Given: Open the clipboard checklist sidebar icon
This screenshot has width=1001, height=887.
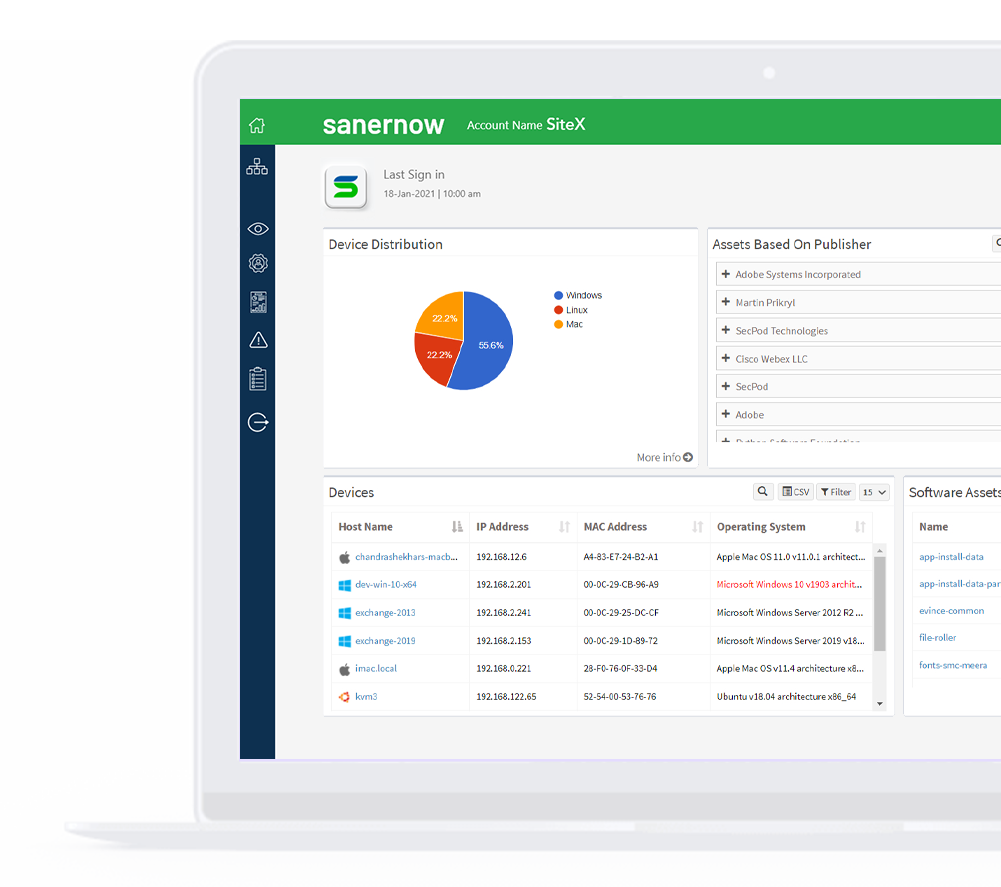Looking at the screenshot, I should pos(258,379).
